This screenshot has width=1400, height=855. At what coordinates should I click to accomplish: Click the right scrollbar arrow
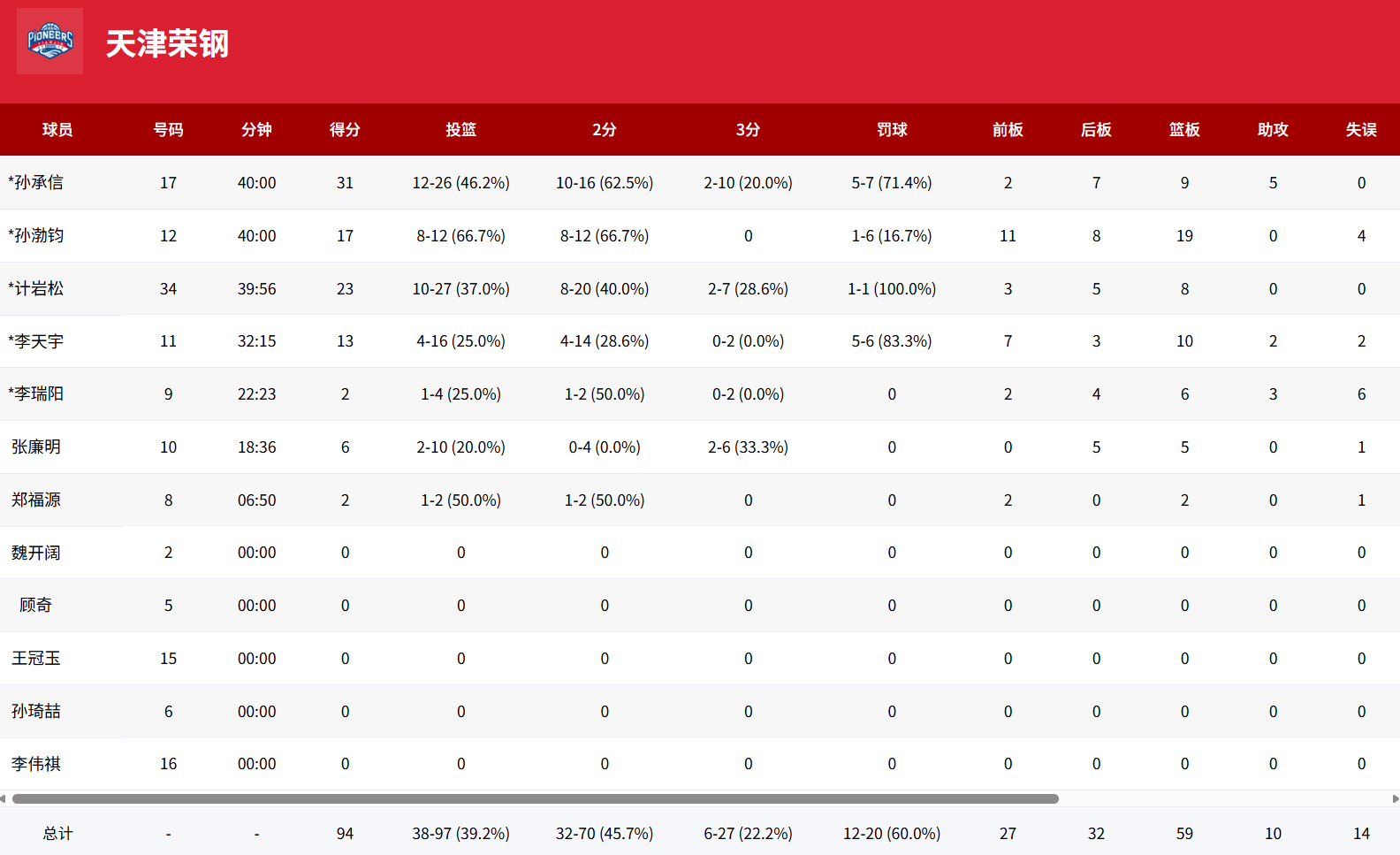click(x=1396, y=798)
